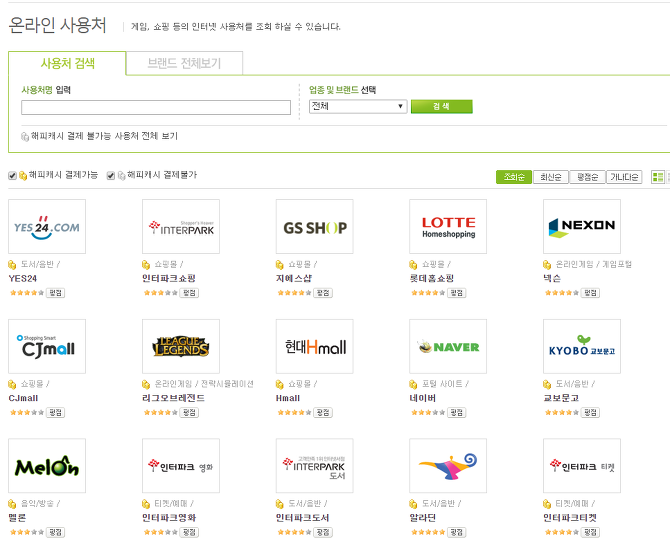Toggle the 해피캐시 결제가능 checkbox
The image size is (670, 552).
pos(12,176)
